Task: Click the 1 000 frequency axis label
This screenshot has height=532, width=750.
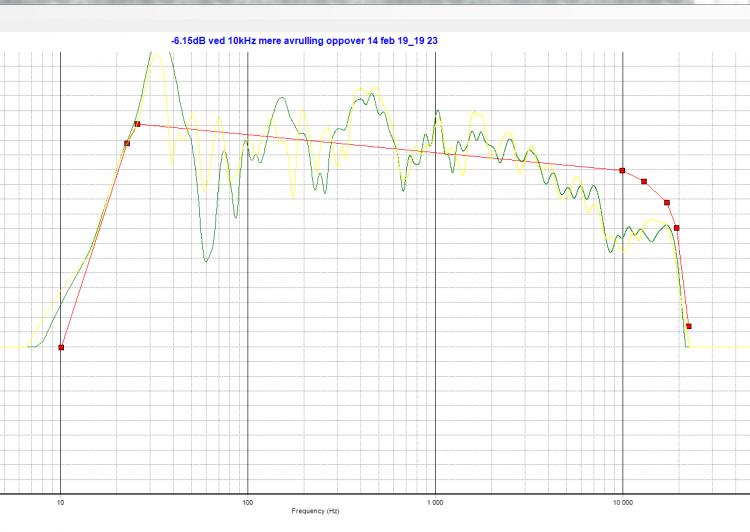Action: click(x=435, y=502)
